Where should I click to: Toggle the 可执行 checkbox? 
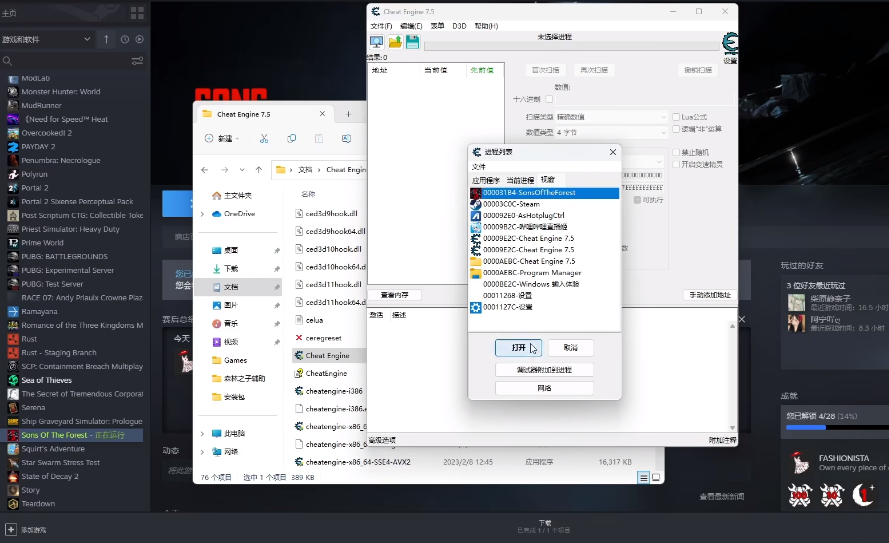637,200
